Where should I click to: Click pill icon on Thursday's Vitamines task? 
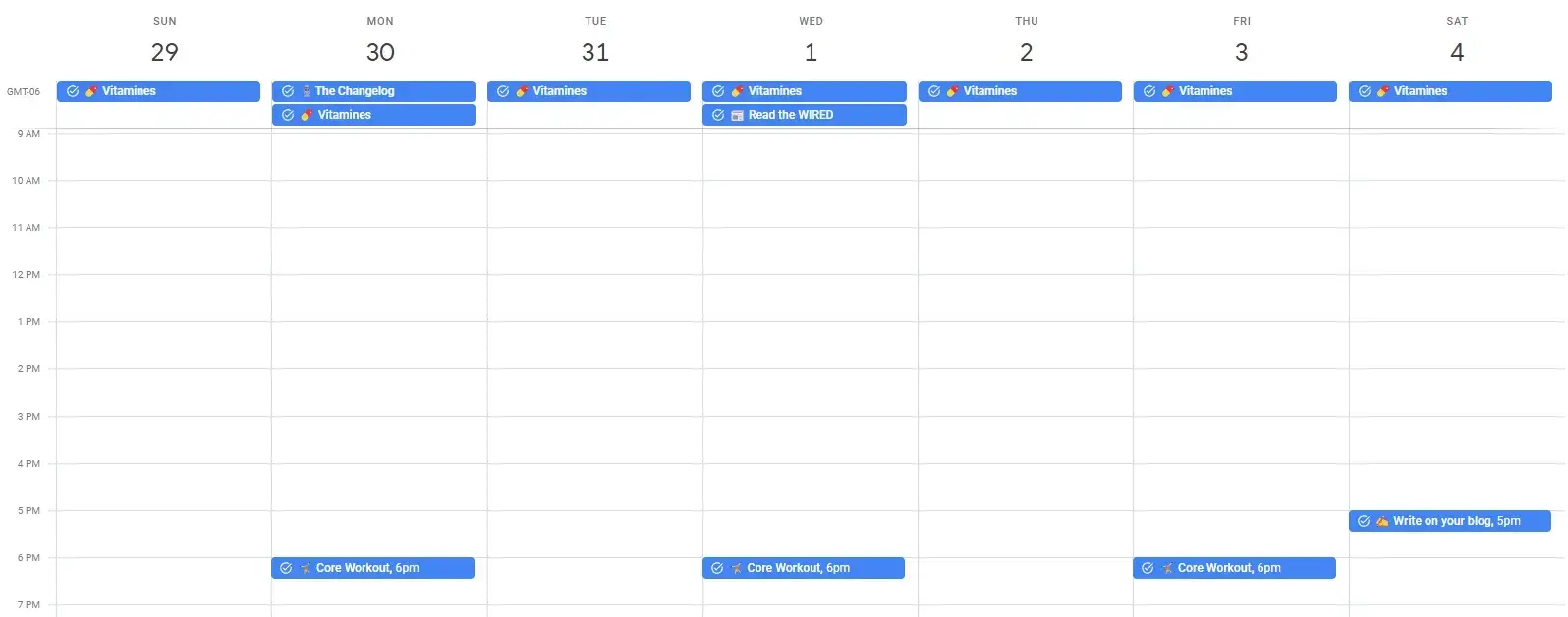(953, 91)
